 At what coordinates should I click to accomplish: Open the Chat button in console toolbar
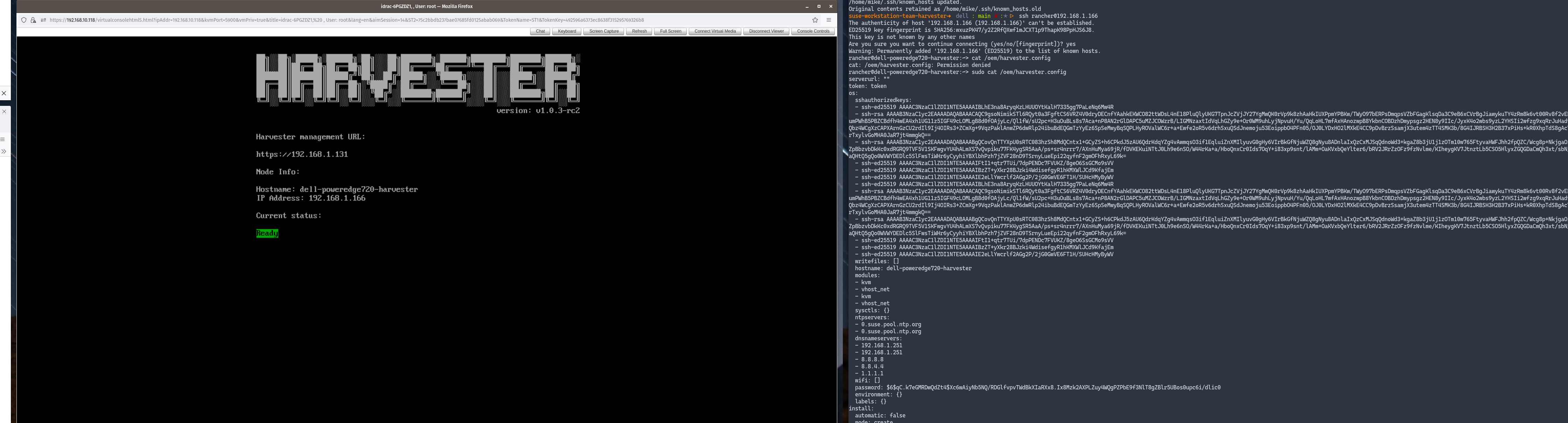coord(540,31)
